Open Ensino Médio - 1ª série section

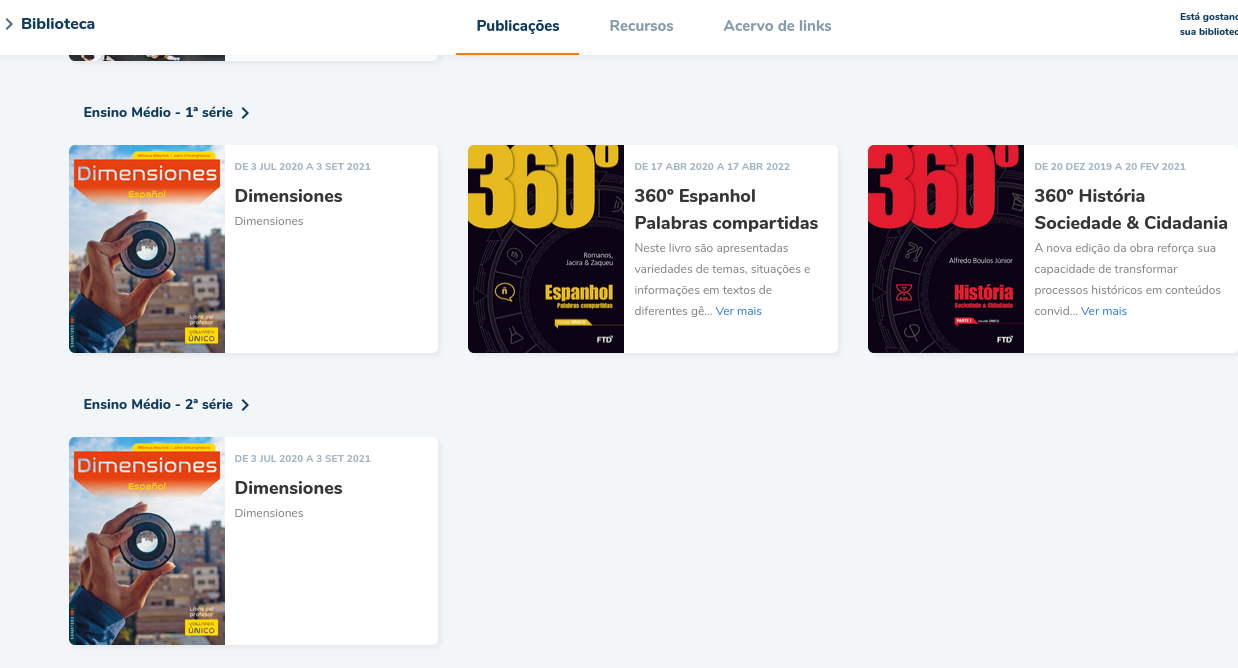click(158, 113)
